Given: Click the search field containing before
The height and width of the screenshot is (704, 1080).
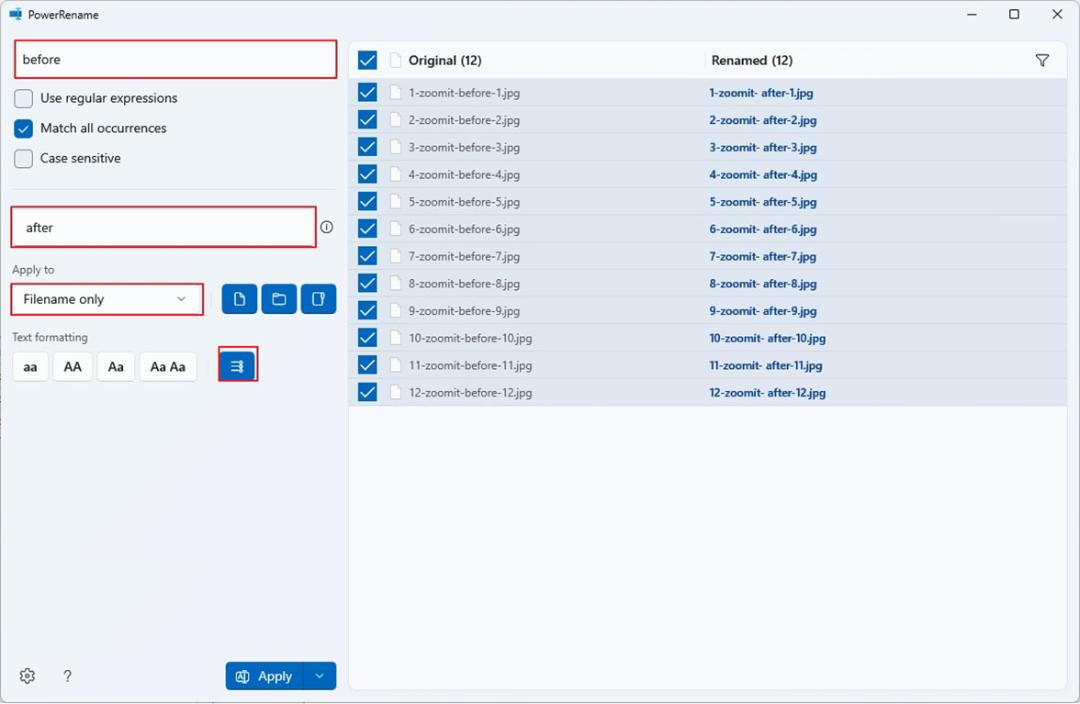Looking at the screenshot, I should pyautogui.click(x=176, y=59).
